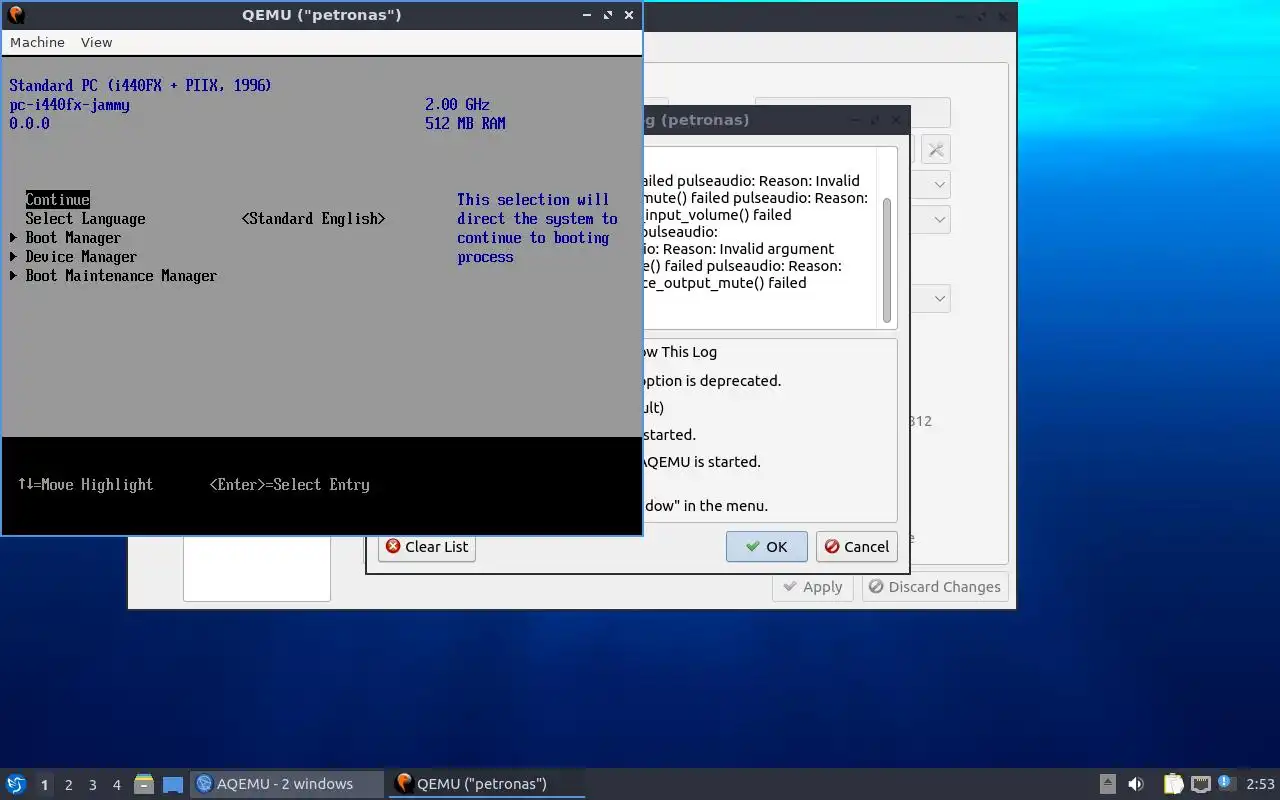Click the 'AQEMU is started.' log line
The height and width of the screenshot is (800, 1280).
click(x=701, y=462)
